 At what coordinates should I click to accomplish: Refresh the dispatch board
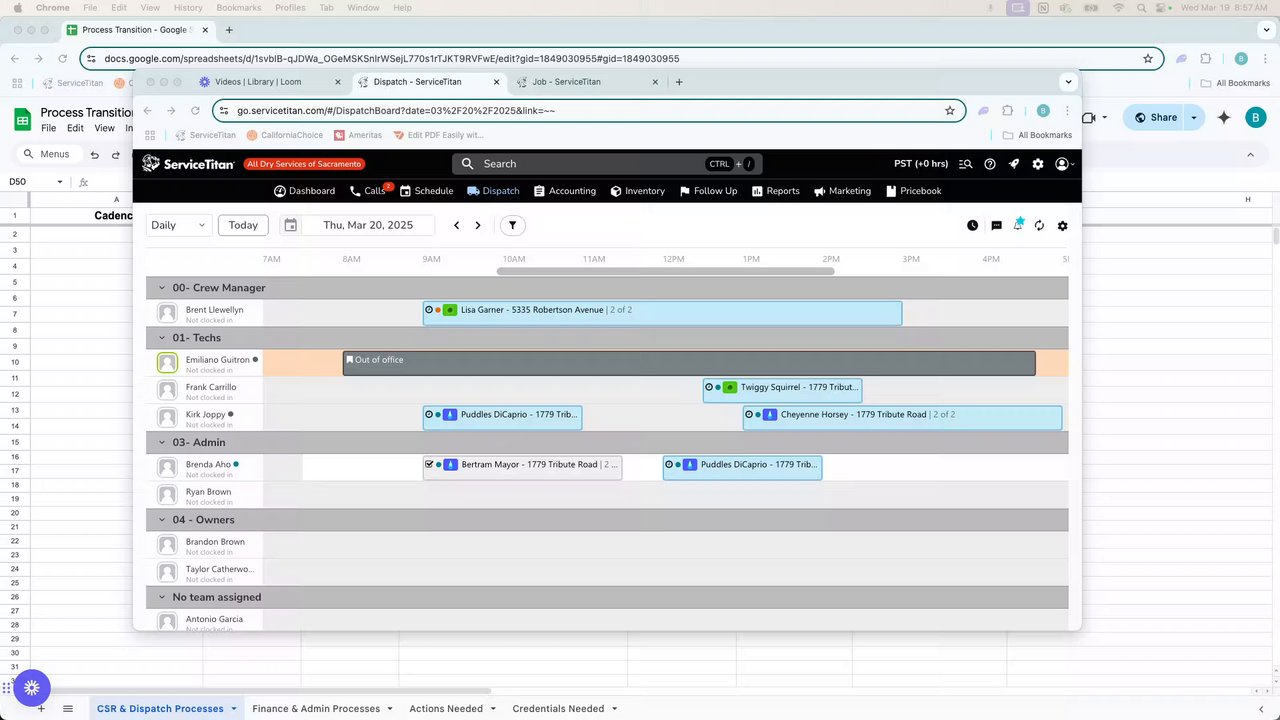click(x=1039, y=225)
